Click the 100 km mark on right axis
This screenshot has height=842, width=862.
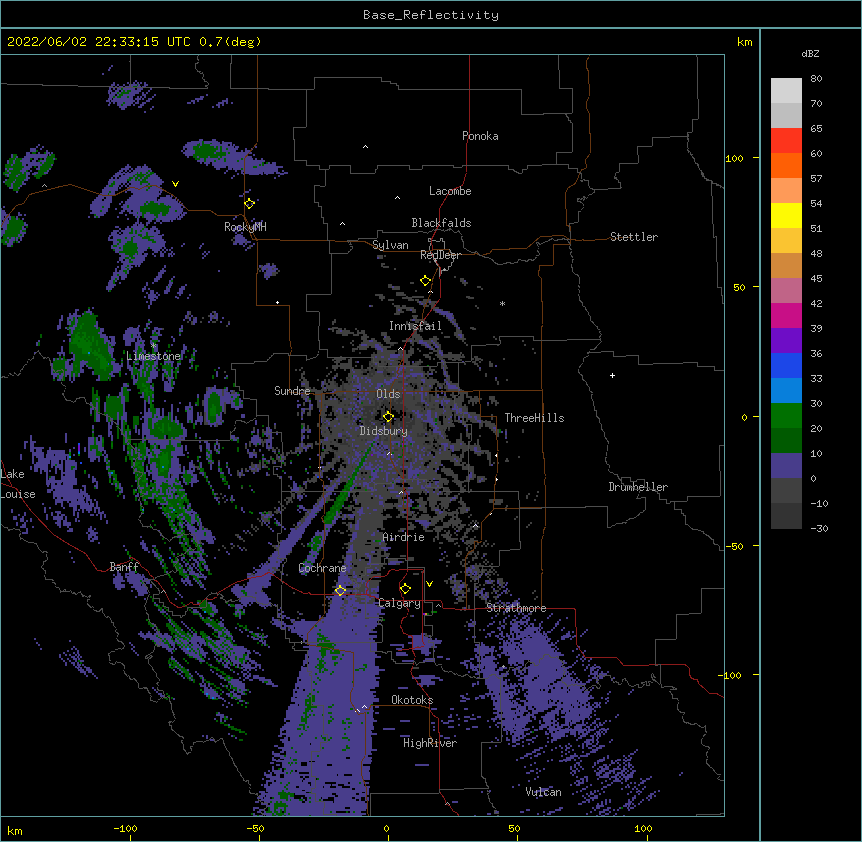734,158
